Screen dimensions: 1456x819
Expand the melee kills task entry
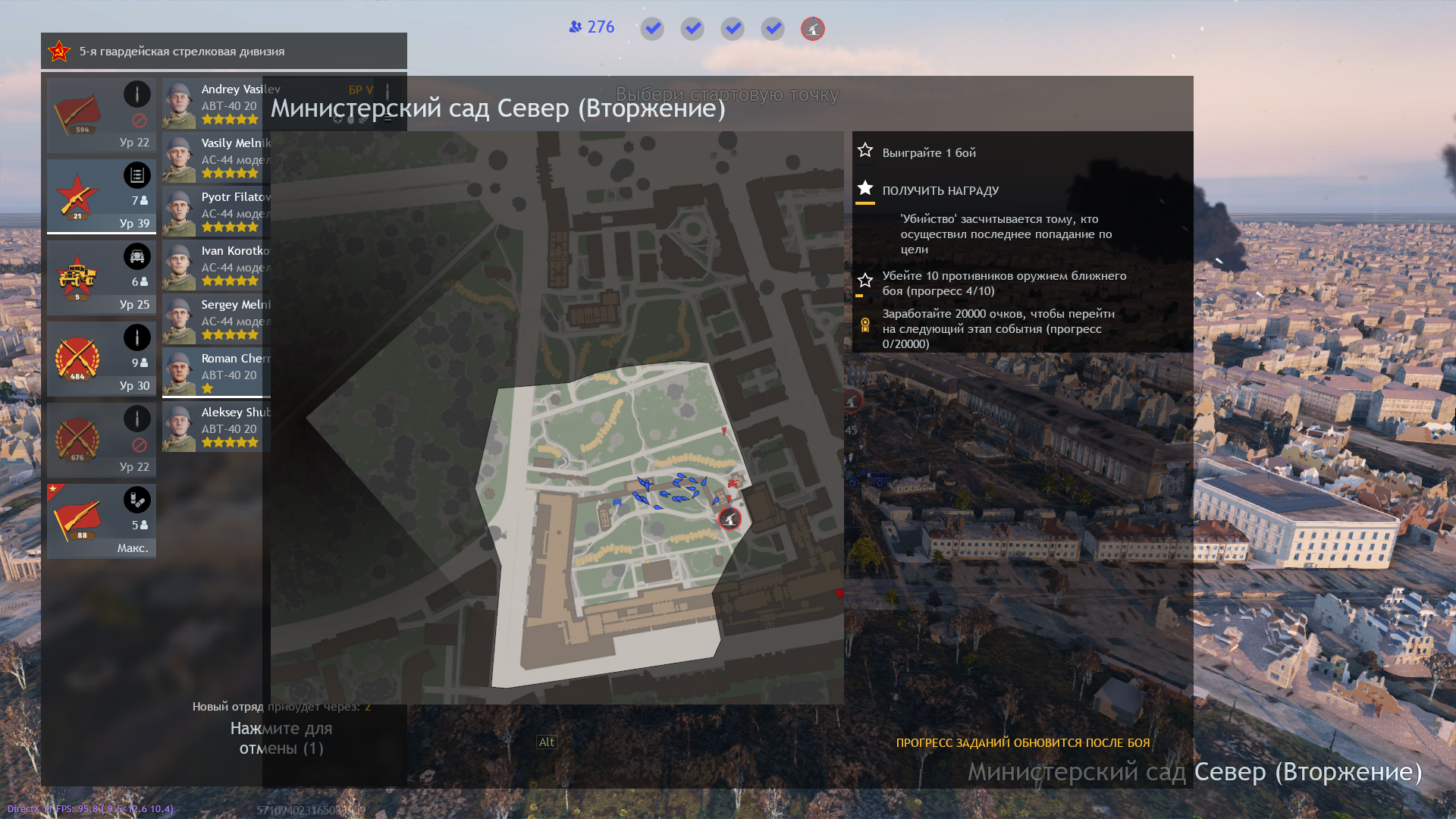(1003, 283)
